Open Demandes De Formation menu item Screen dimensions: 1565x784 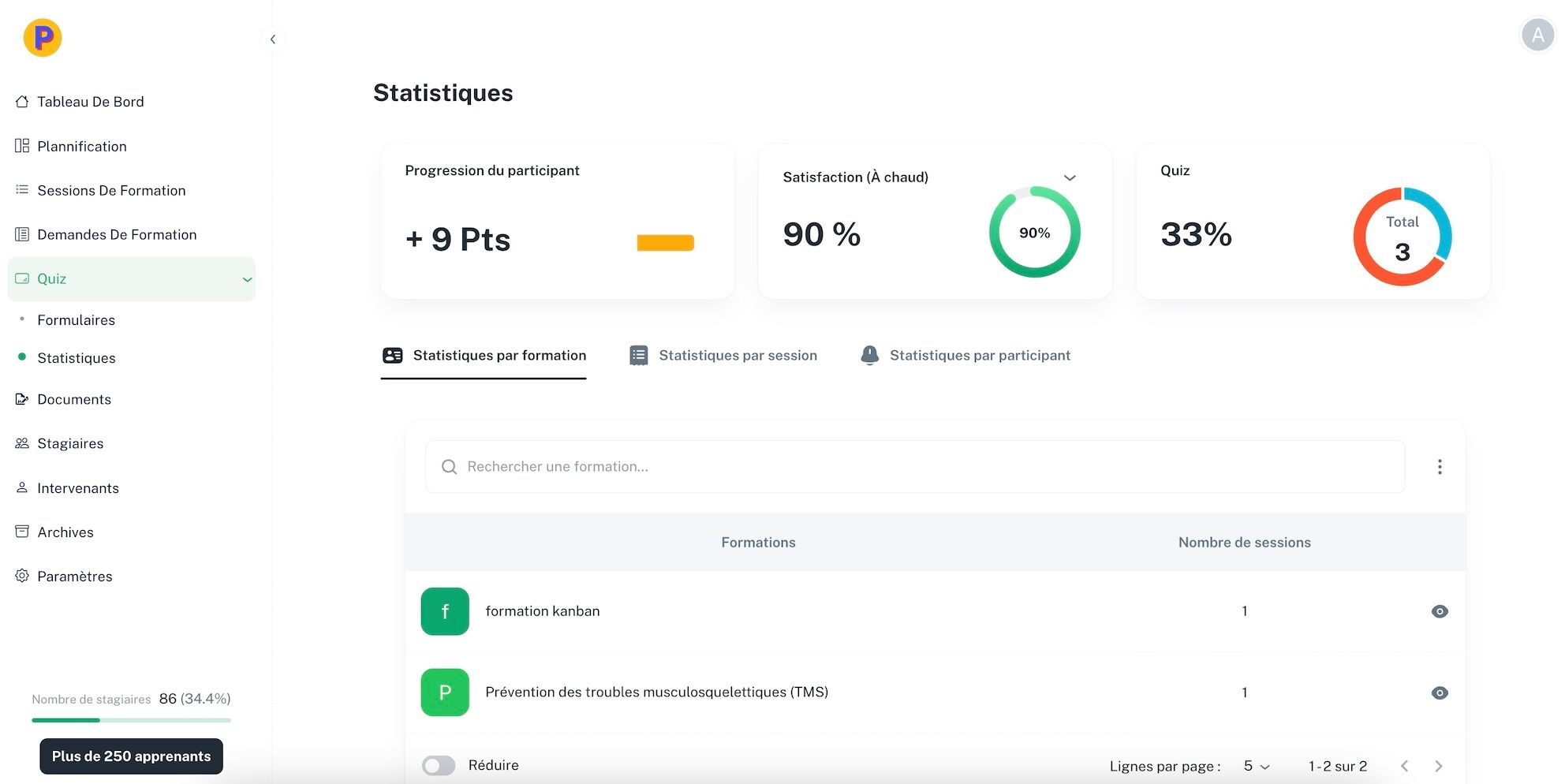(117, 234)
